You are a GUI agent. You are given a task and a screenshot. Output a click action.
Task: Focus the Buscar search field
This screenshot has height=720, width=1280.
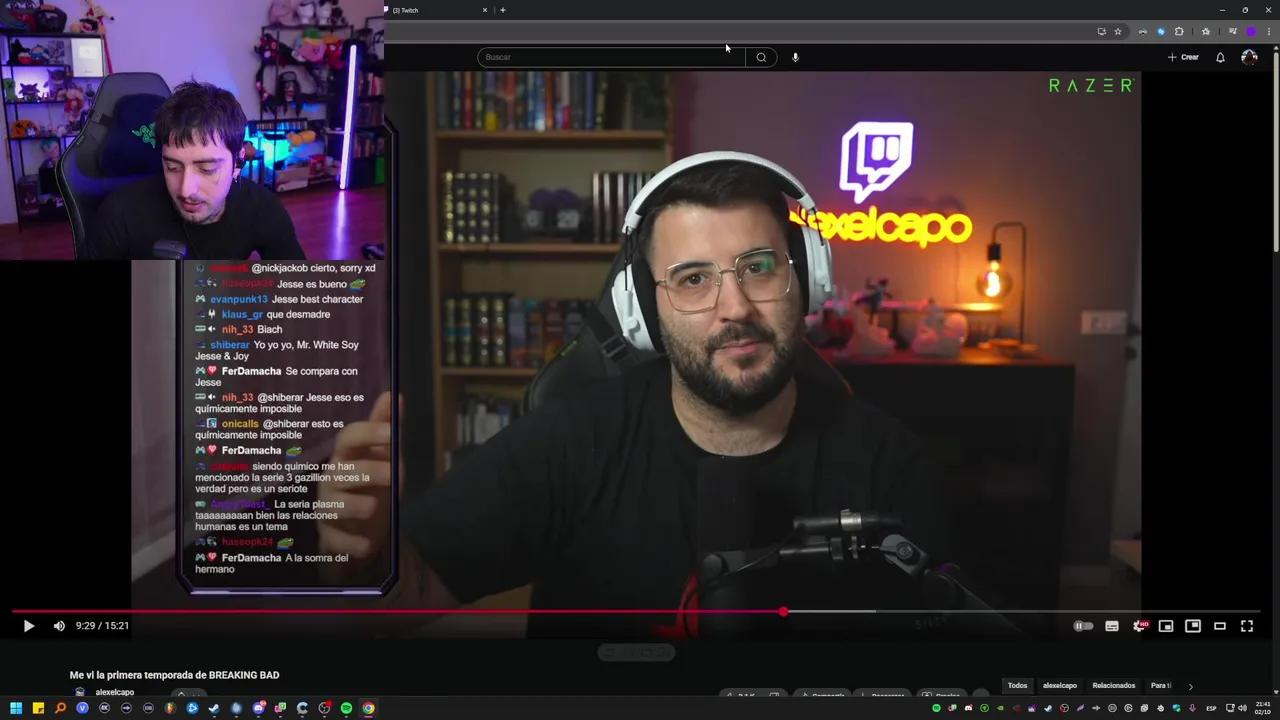(x=610, y=57)
